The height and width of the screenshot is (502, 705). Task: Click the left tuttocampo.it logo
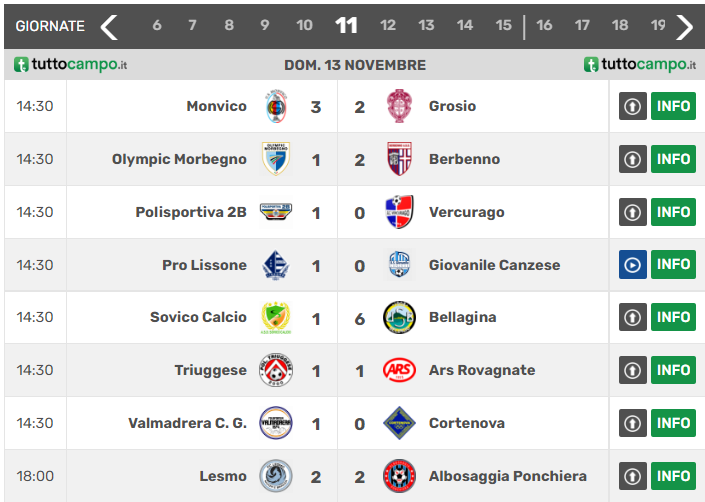(71, 65)
